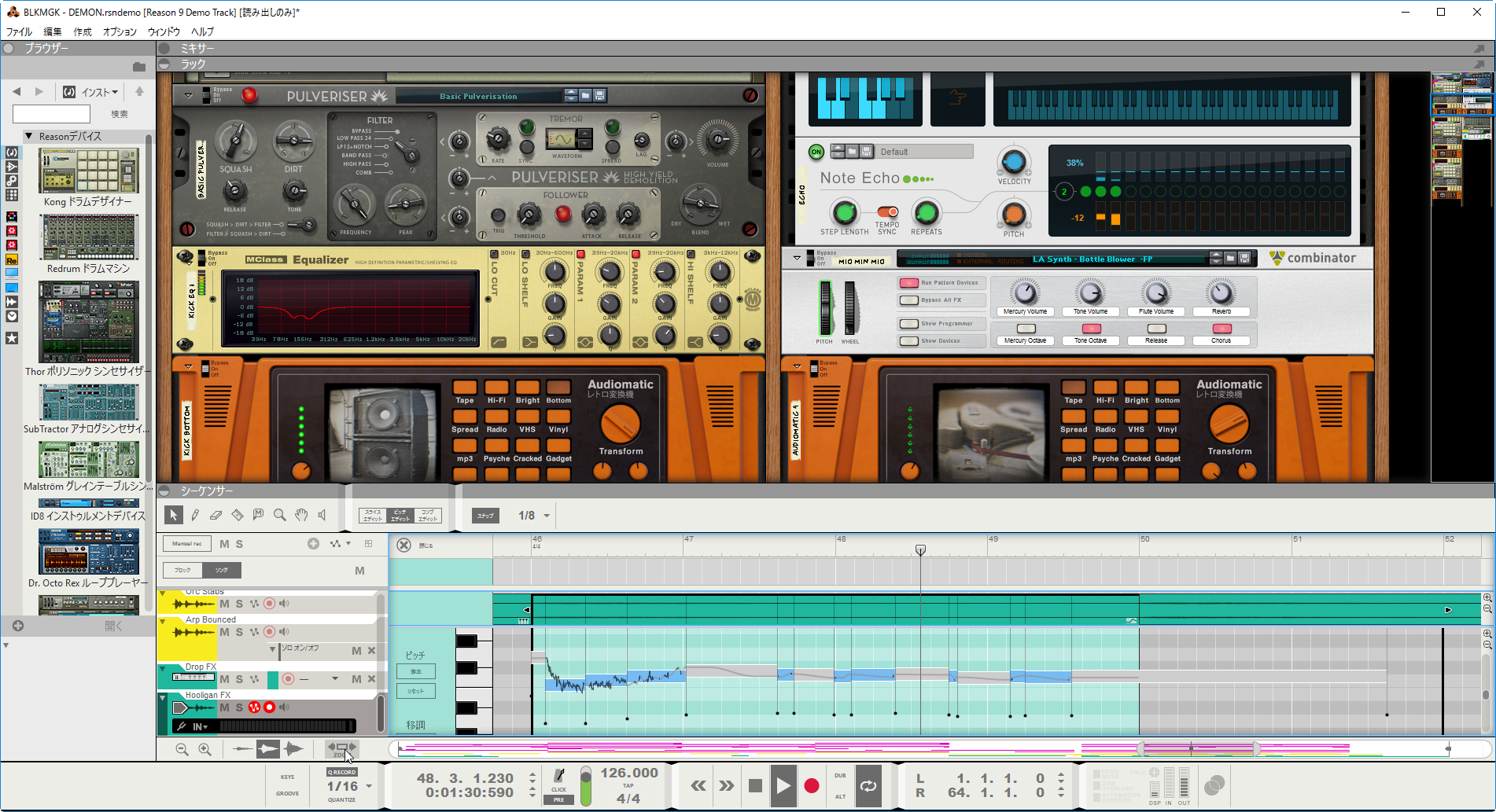1496x812 pixels.
Task: Open the 1/16 quantize value dropdown
Action: tap(368, 786)
